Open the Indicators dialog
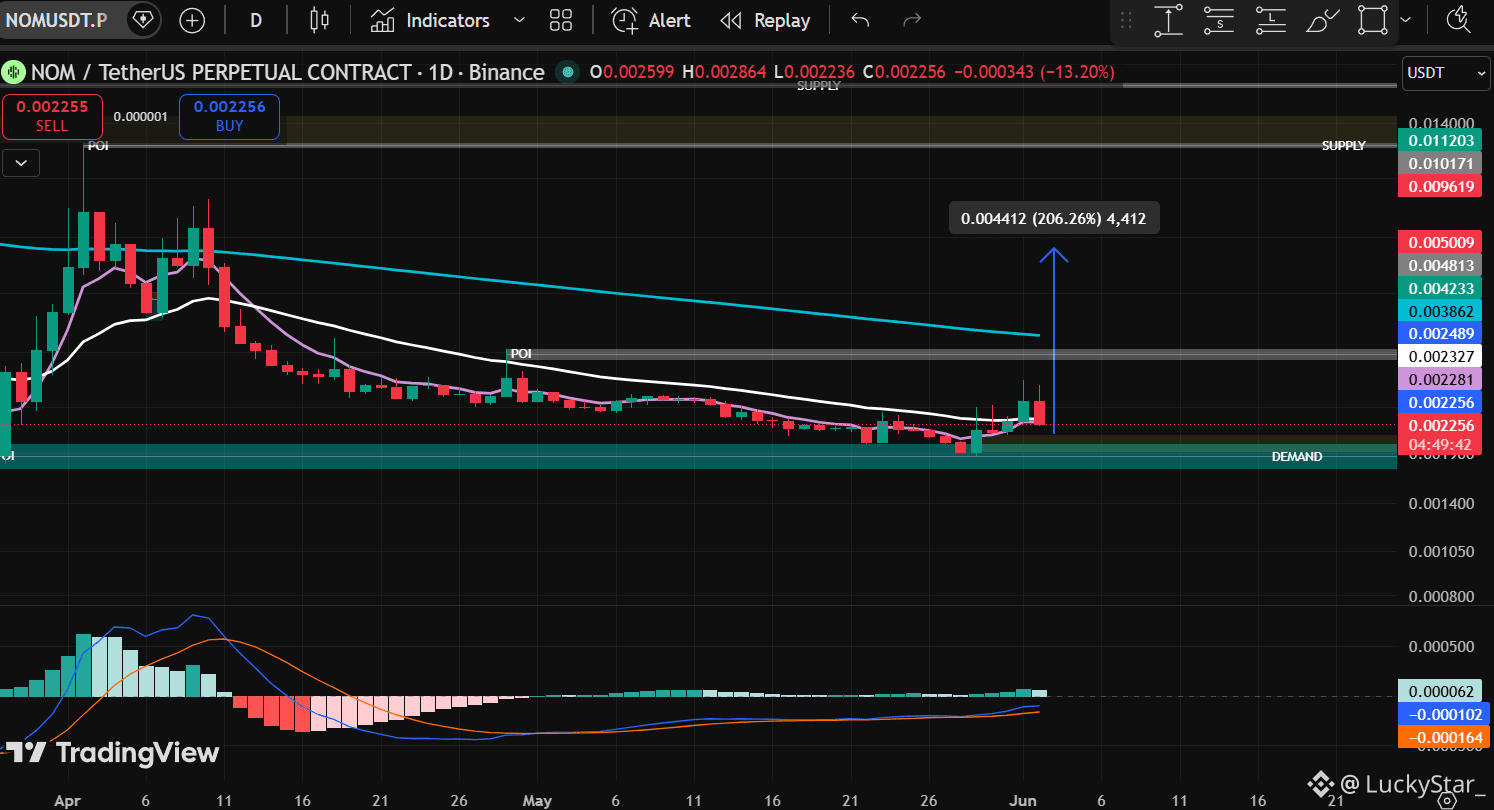 [x=430, y=20]
